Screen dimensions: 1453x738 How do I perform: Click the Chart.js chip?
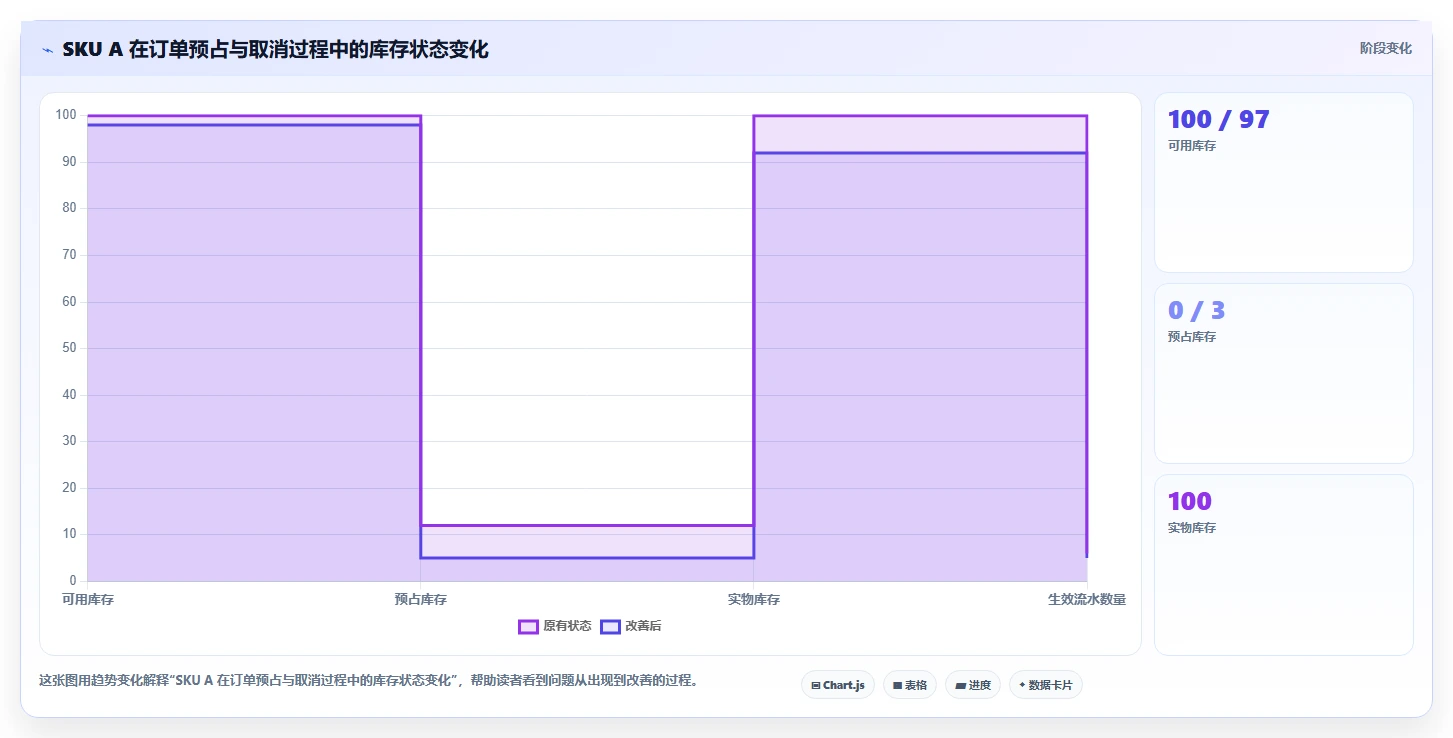[x=837, y=685]
